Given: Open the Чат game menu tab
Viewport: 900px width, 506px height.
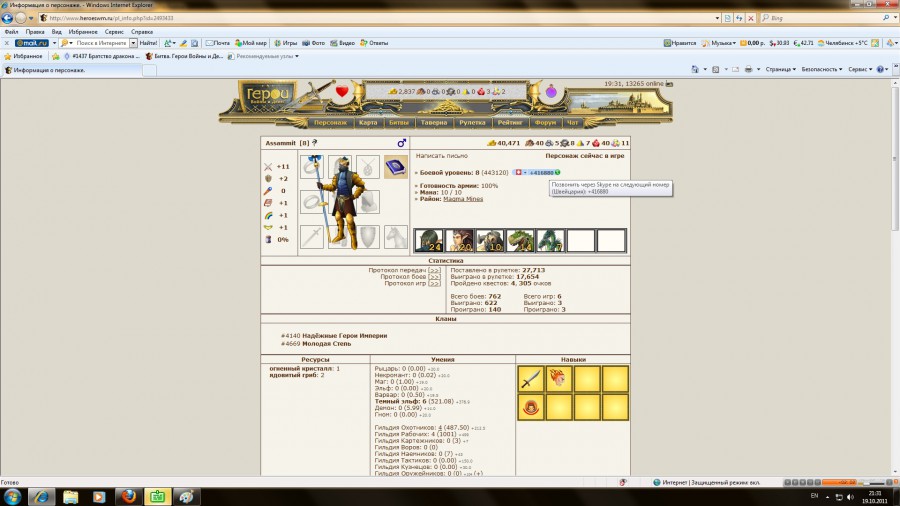Looking at the screenshot, I should 572,122.
